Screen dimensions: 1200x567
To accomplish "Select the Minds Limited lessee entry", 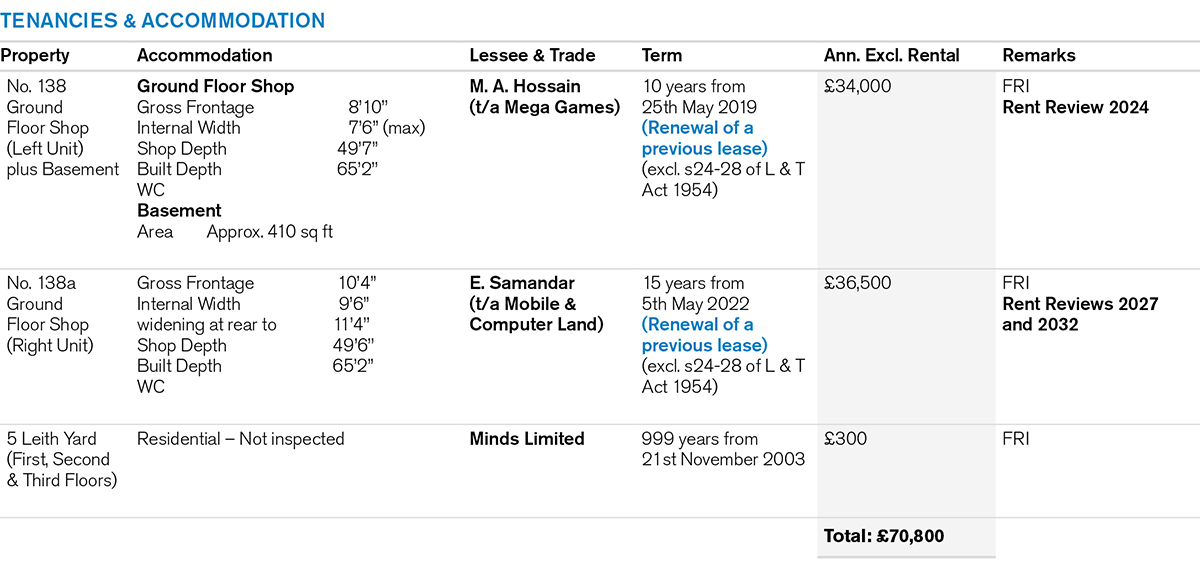I will click(527, 439).
